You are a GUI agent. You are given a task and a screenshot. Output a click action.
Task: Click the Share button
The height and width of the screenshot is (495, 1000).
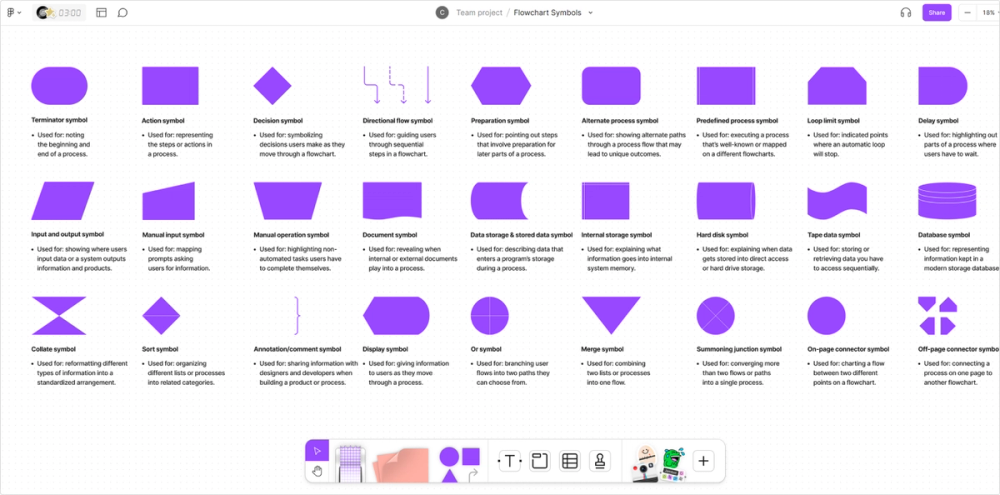pos(937,12)
